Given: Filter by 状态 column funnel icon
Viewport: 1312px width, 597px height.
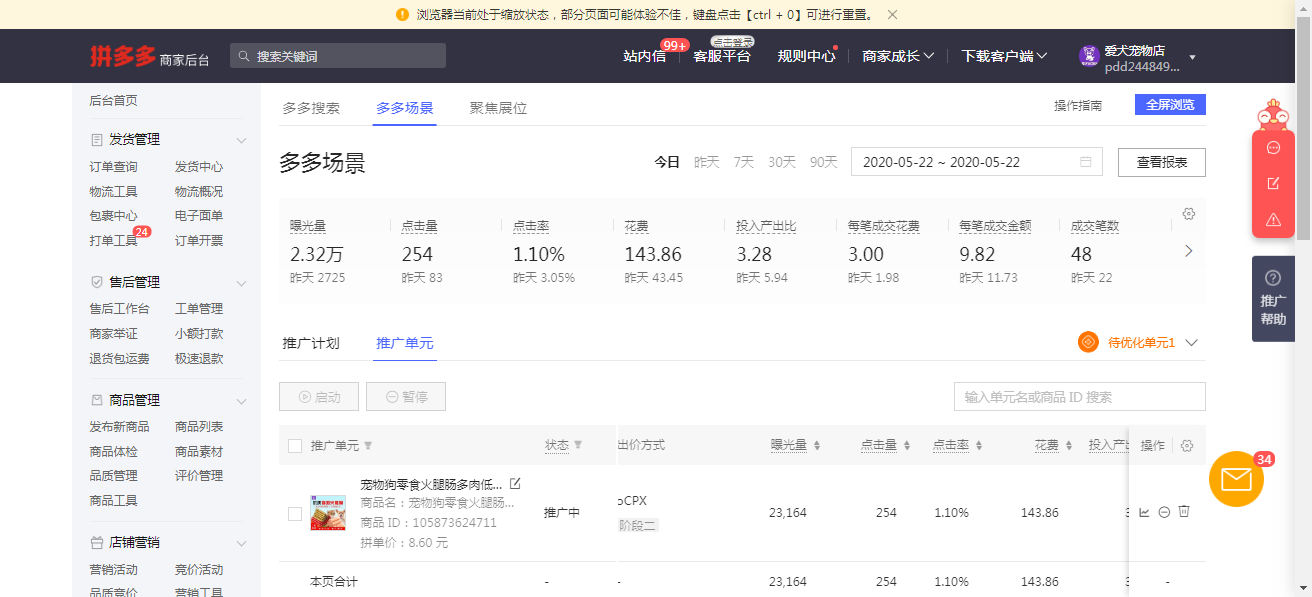Looking at the screenshot, I should pyautogui.click(x=578, y=445).
